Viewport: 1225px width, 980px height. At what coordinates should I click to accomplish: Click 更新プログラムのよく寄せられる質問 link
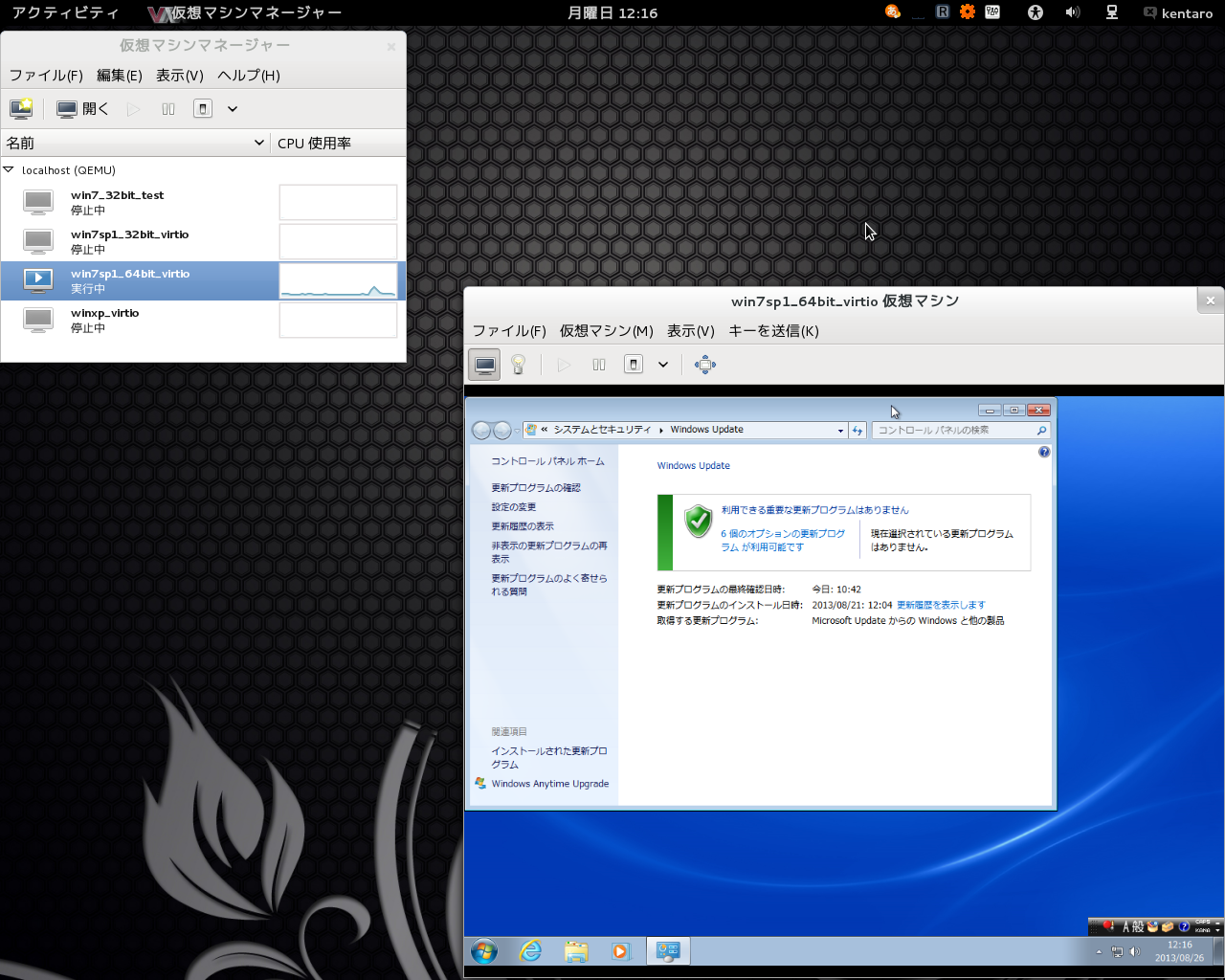click(x=549, y=585)
